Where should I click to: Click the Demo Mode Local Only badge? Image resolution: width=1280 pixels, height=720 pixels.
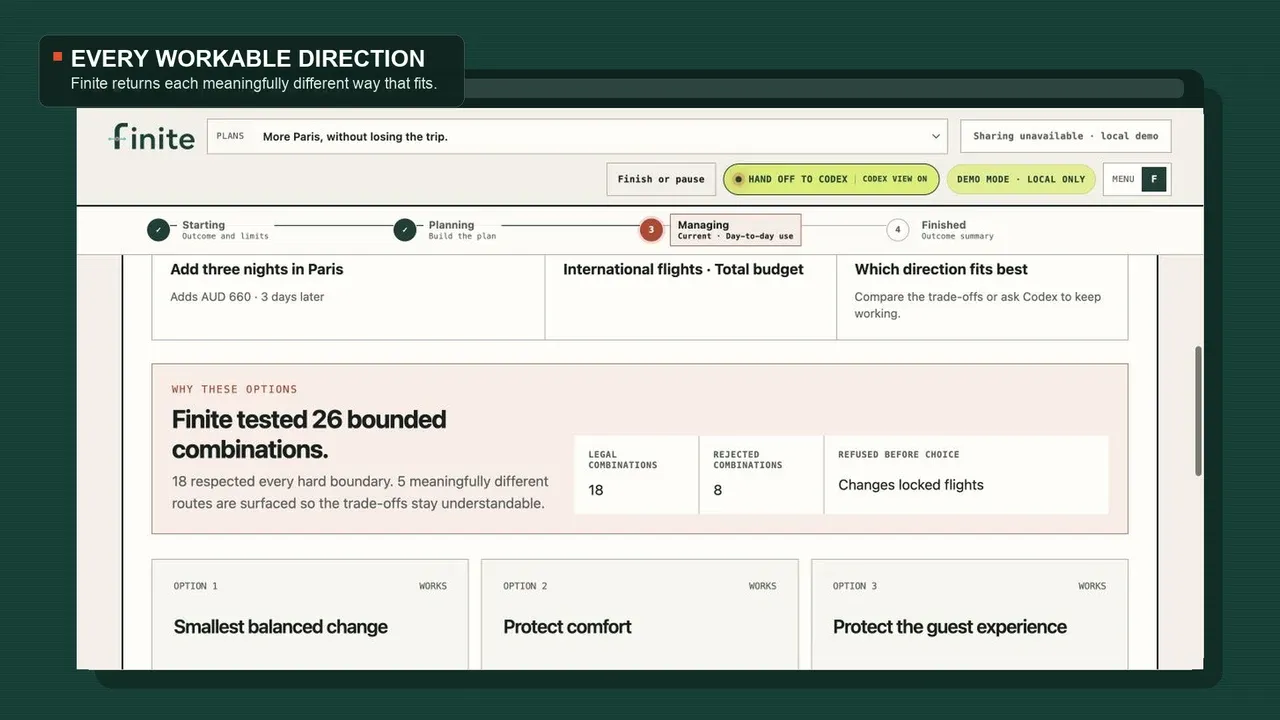point(1021,179)
